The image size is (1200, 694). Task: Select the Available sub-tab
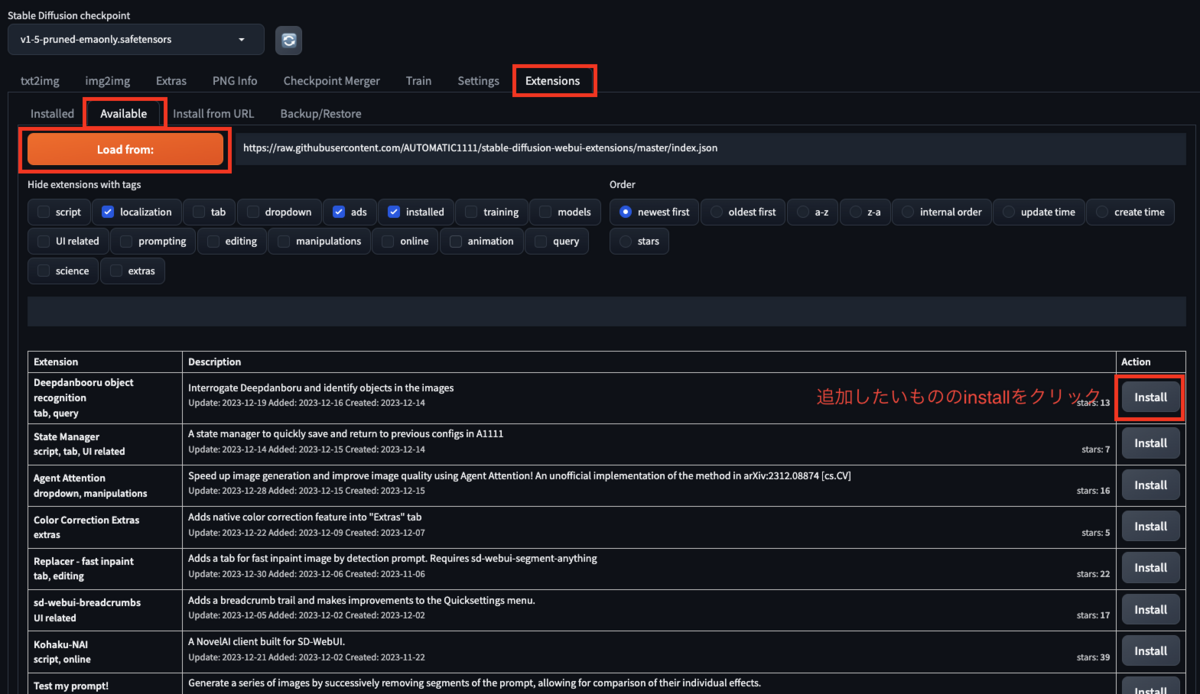tap(124, 113)
